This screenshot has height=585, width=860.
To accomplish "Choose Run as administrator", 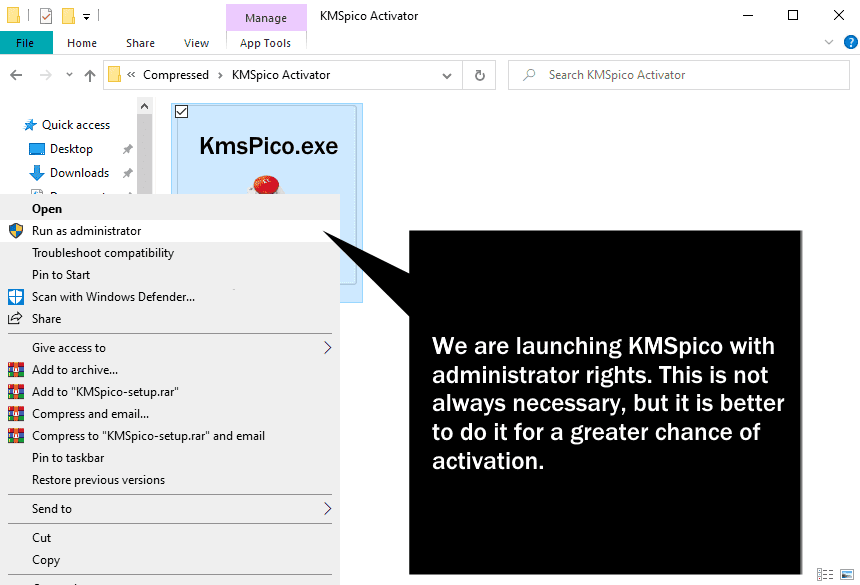I will [x=170, y=231].
